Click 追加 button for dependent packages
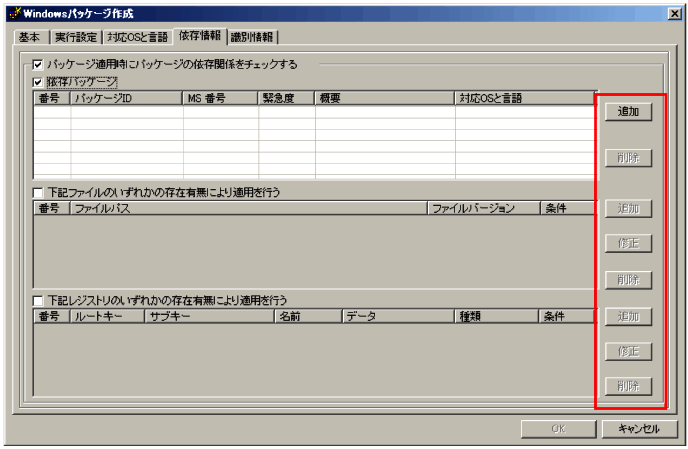688x449 pixels. pyautogui.click(x=628, y=111)
